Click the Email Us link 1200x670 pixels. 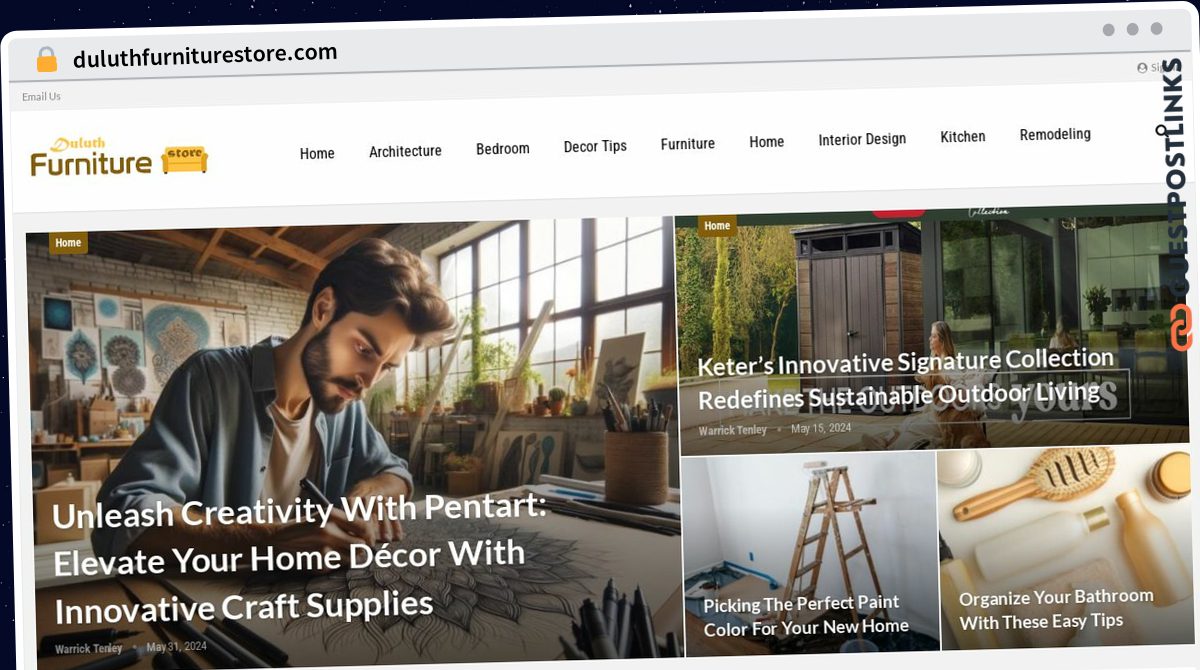point(41,97)
